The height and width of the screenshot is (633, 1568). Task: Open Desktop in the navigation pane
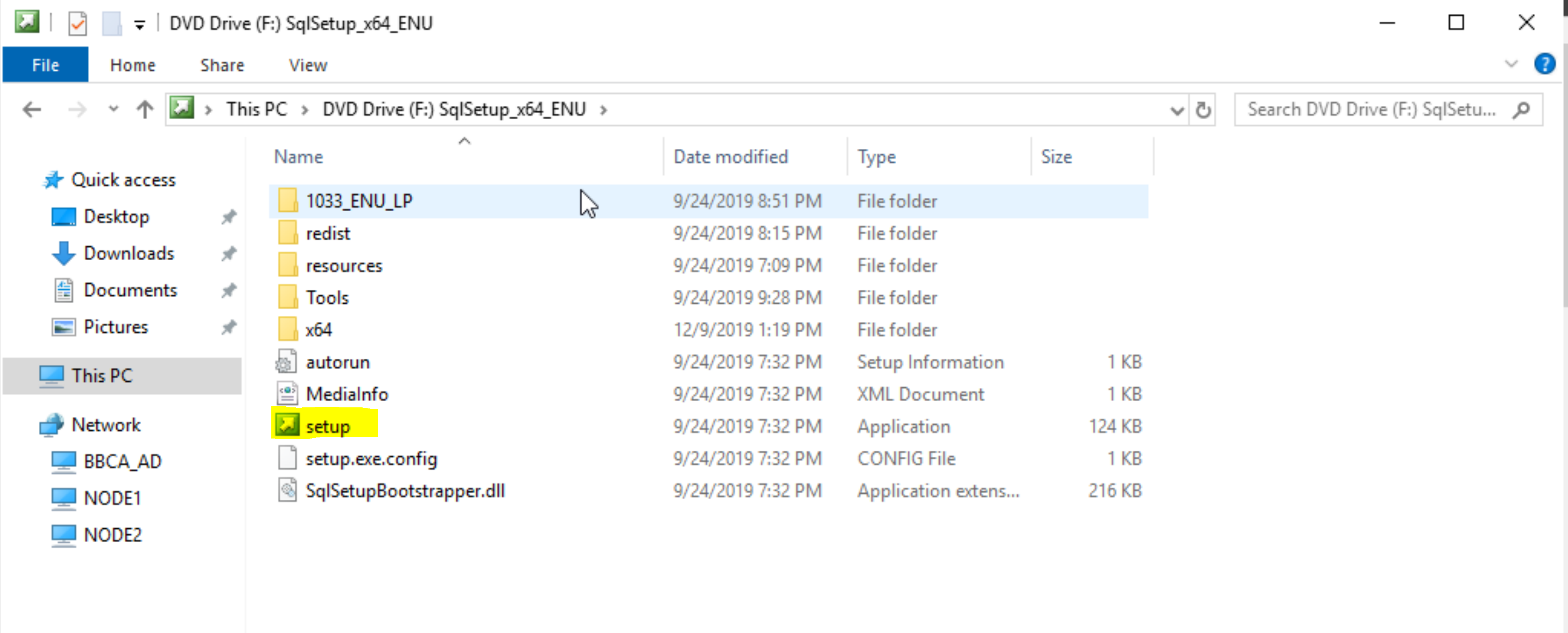pyautogui.click(x=116, y=217)
